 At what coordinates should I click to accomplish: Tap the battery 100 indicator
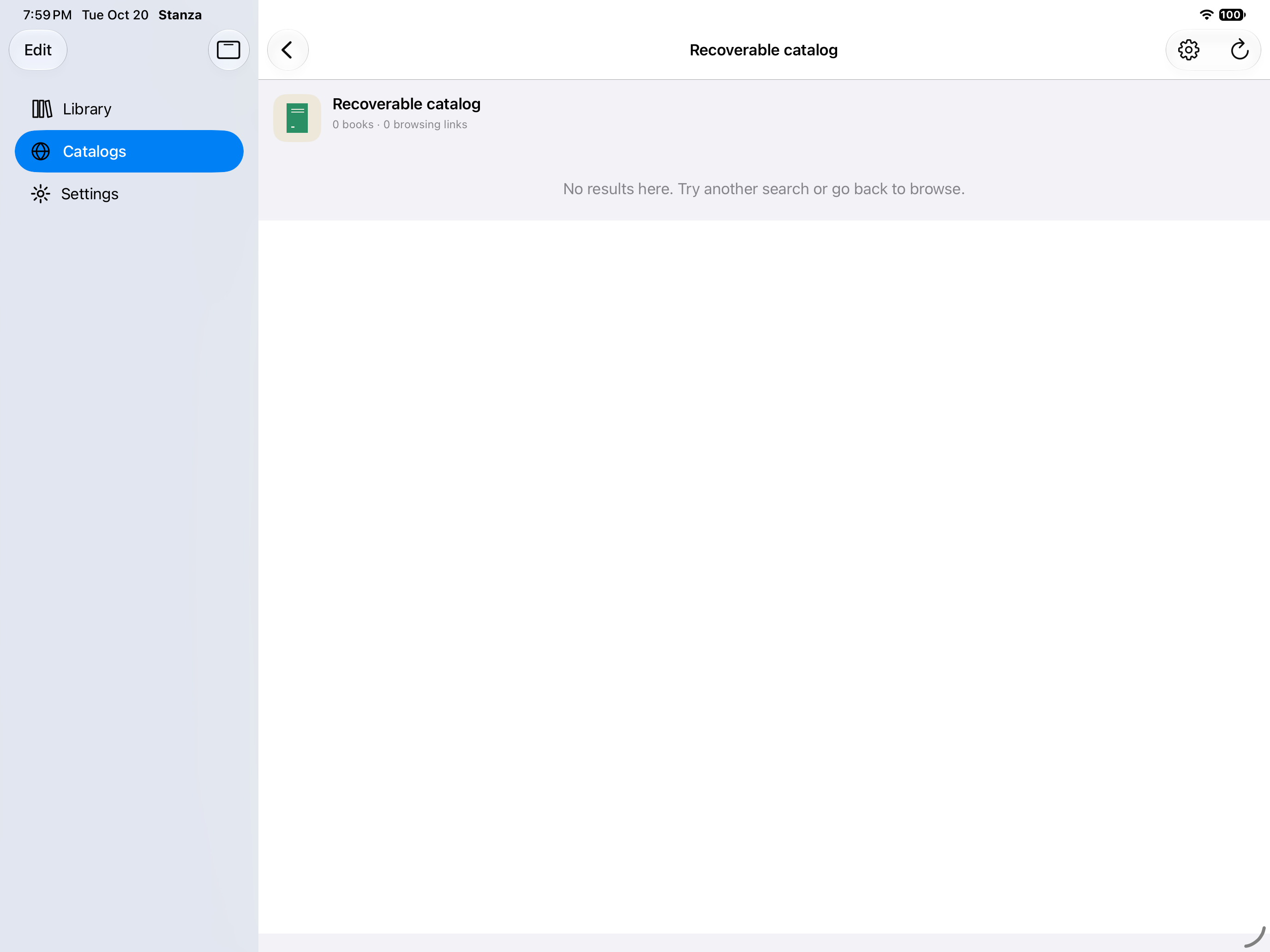1232,15
